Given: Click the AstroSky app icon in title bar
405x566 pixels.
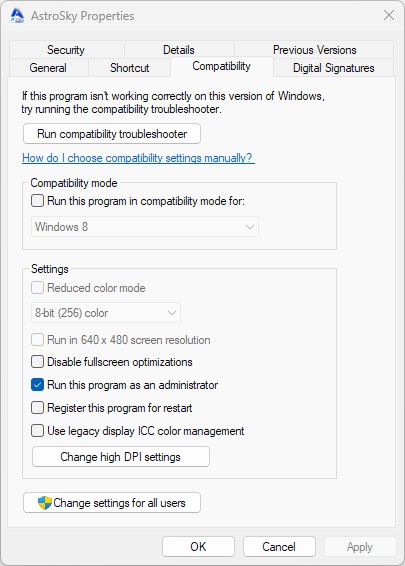Looking at the screenshot, I should point(17,16).
